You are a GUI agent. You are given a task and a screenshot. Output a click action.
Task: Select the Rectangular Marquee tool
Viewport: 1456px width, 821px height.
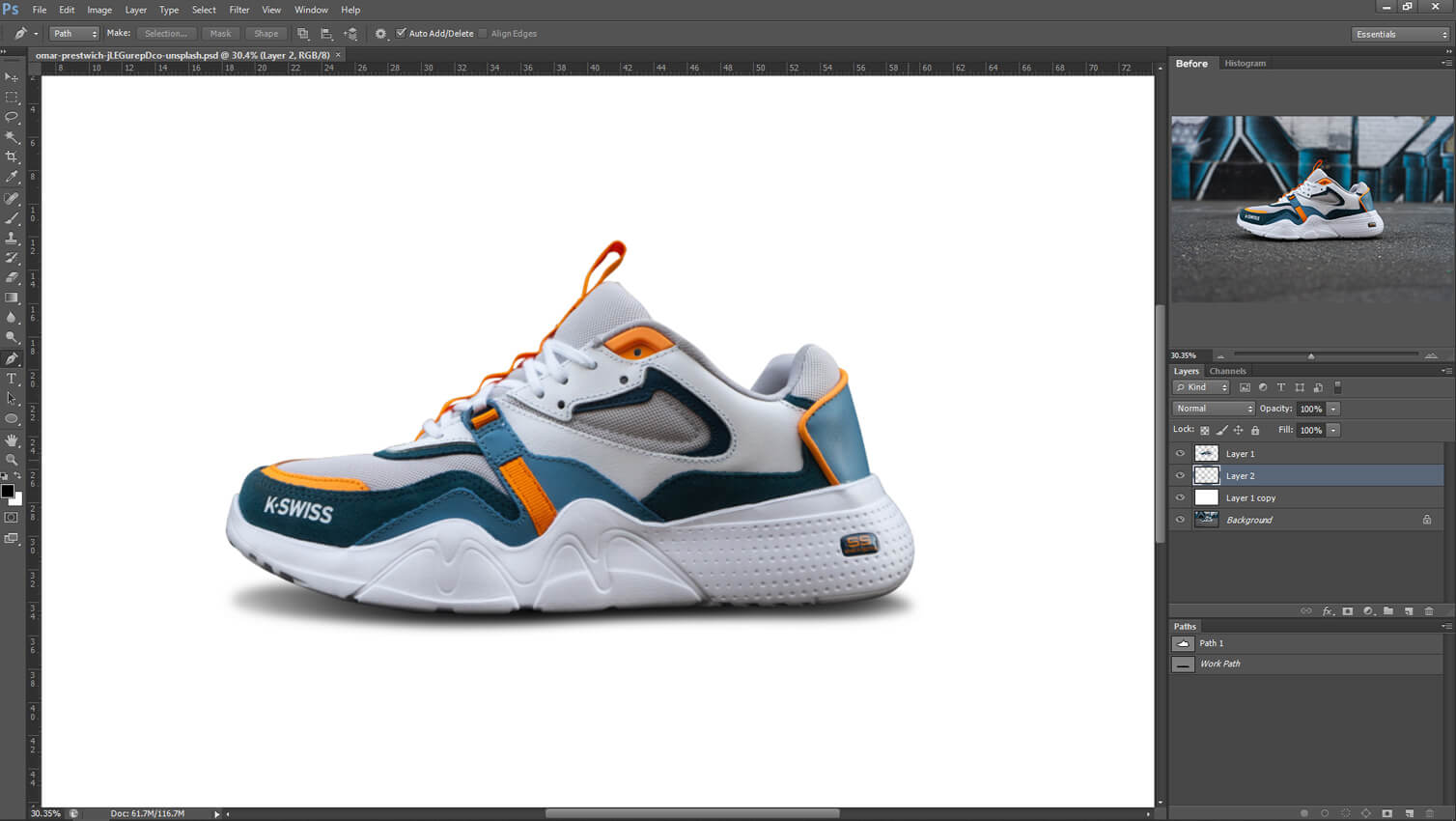12,98
